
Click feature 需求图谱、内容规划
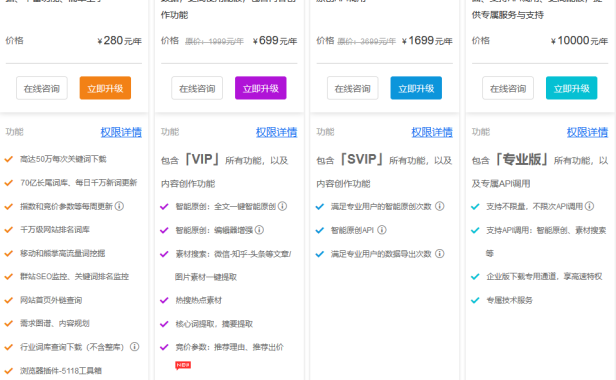(x=55, y=323)
